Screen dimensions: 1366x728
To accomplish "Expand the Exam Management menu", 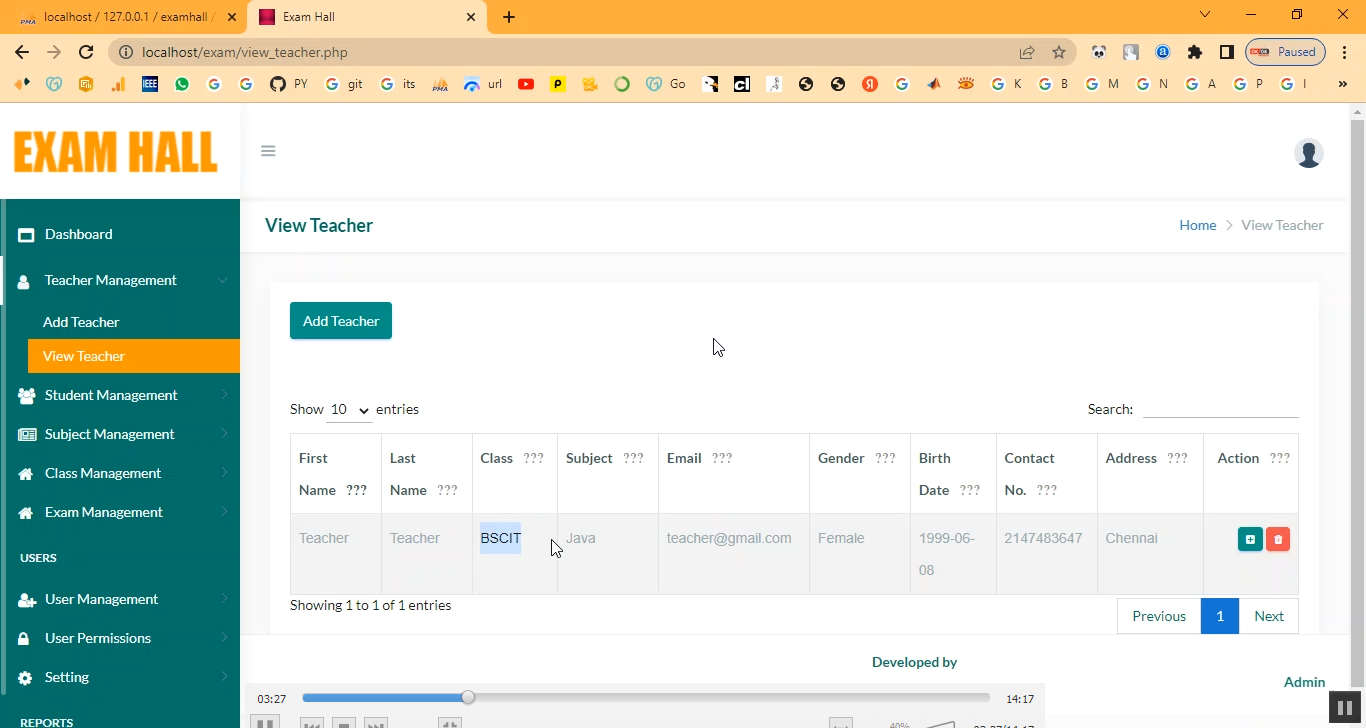I will click(x=104, y=512).
